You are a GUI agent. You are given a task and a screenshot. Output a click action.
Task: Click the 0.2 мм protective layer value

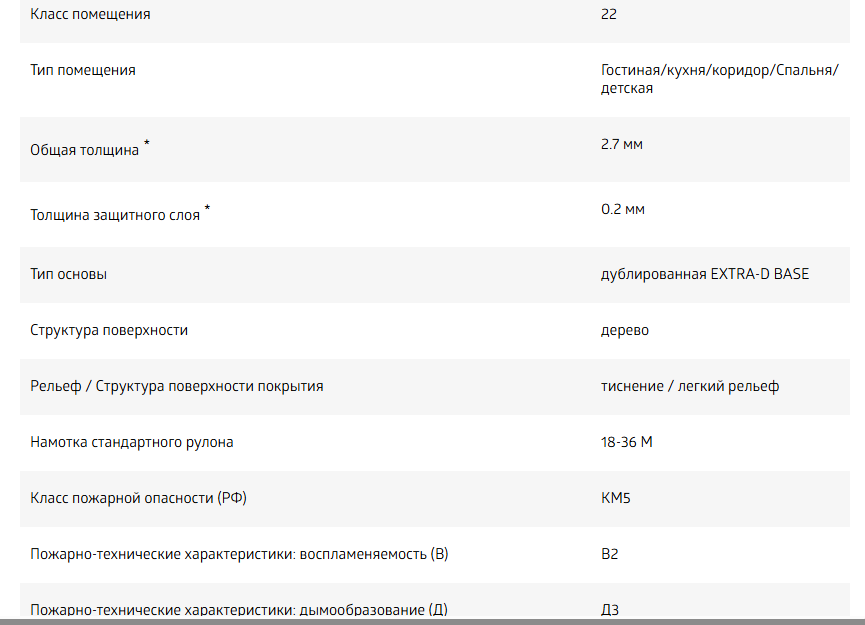623,210
